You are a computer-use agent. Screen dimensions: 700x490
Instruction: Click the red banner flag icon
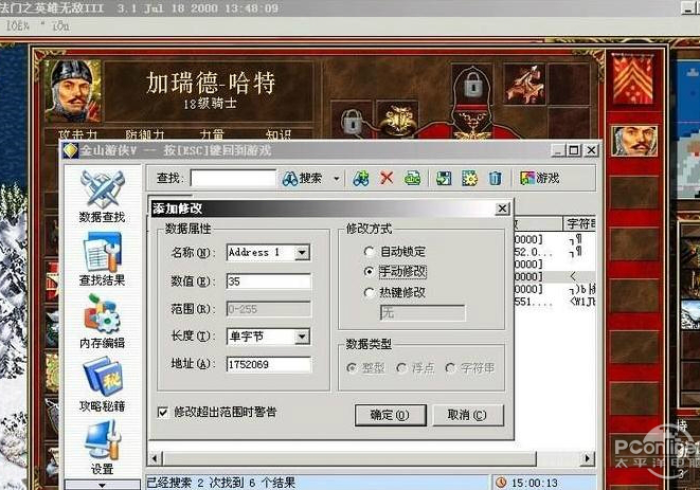click(x=633, y=79)
